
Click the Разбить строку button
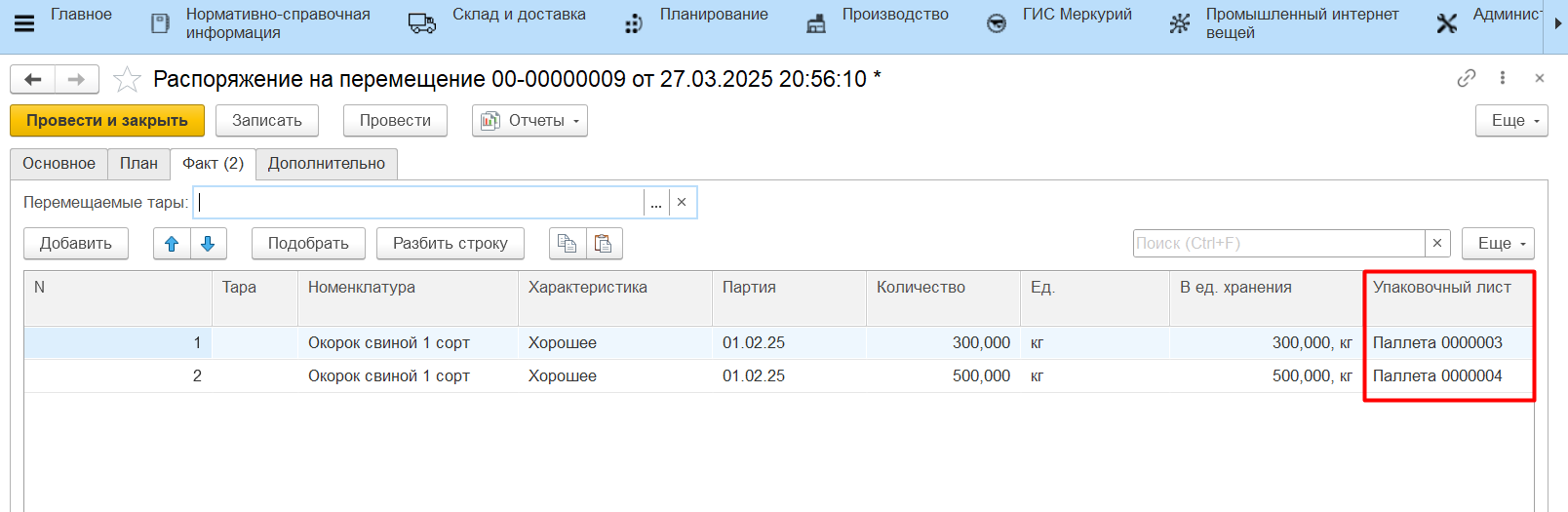(x=450, y=244)
